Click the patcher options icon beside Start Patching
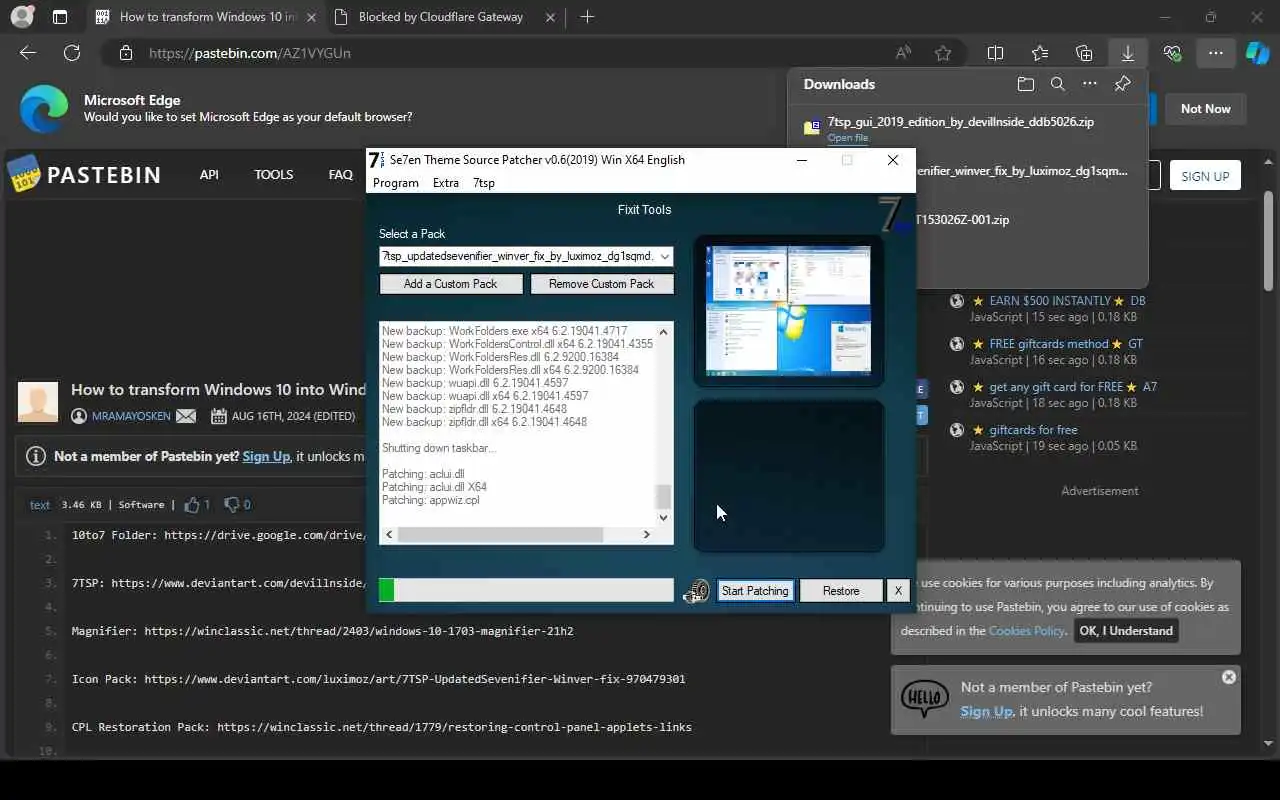 pyautogui.click(x=696, y=591)
